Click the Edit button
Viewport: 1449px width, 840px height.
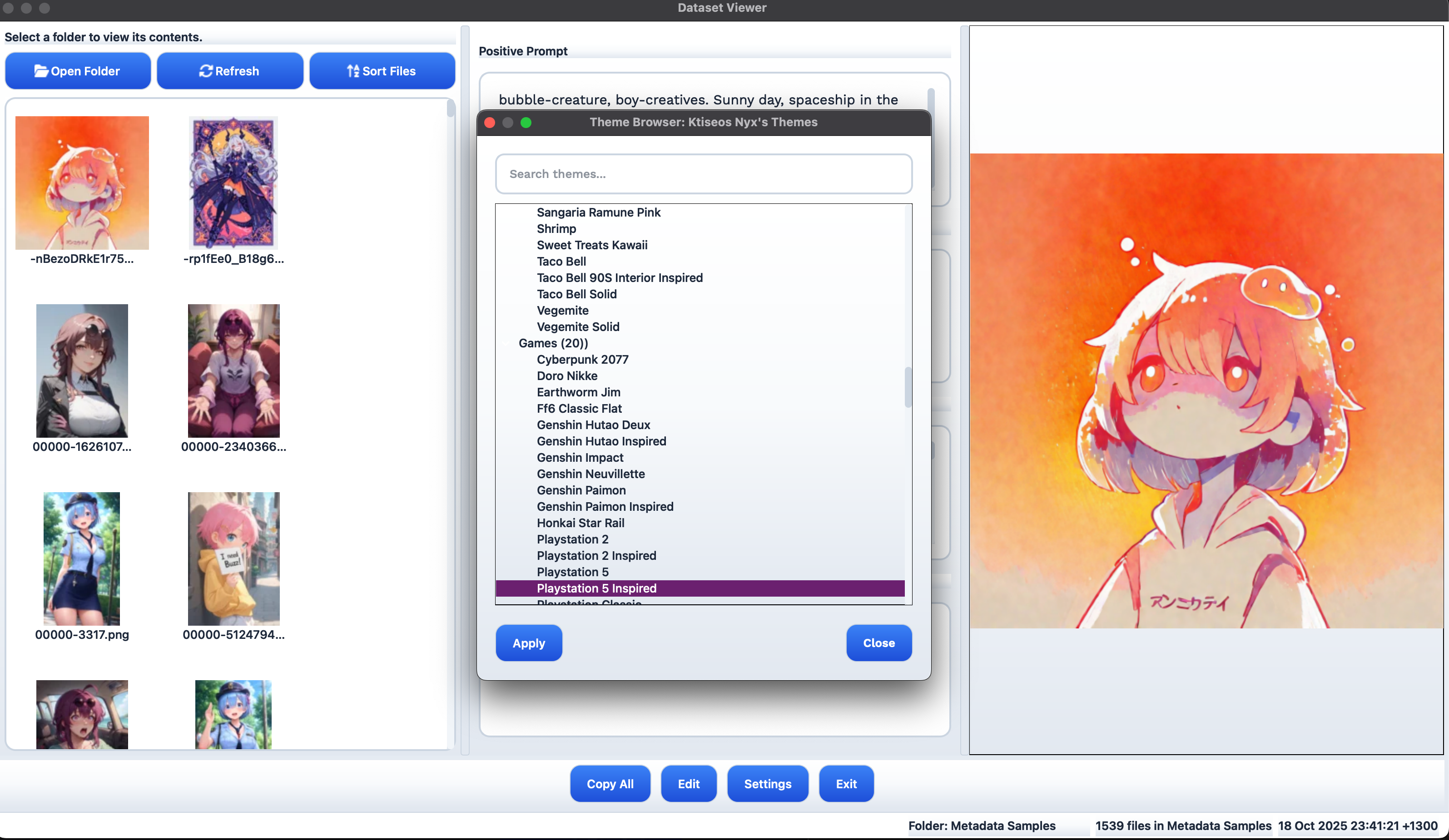click(x=688, y=783)
